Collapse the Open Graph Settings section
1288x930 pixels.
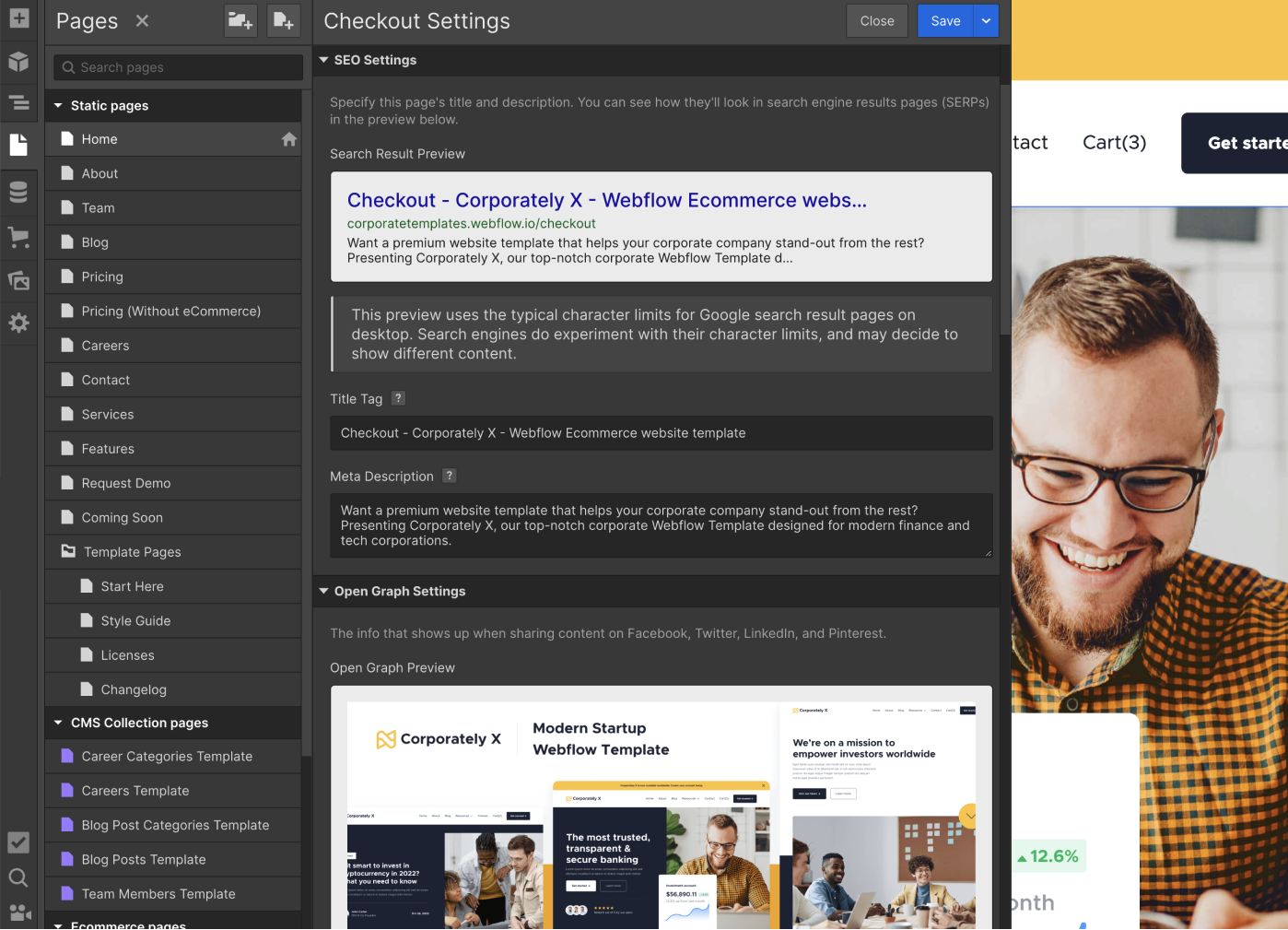(323, 591)
